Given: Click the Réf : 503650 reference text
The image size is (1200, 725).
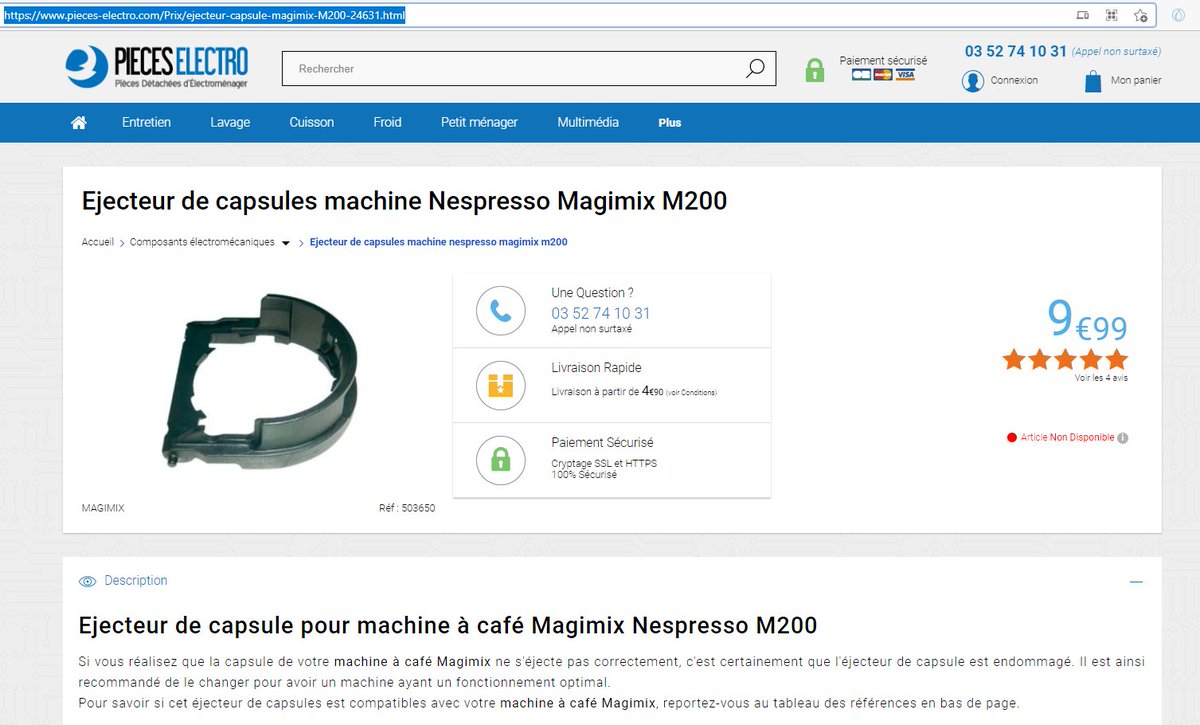Looking at the screenshot, I should click(407, 508).
